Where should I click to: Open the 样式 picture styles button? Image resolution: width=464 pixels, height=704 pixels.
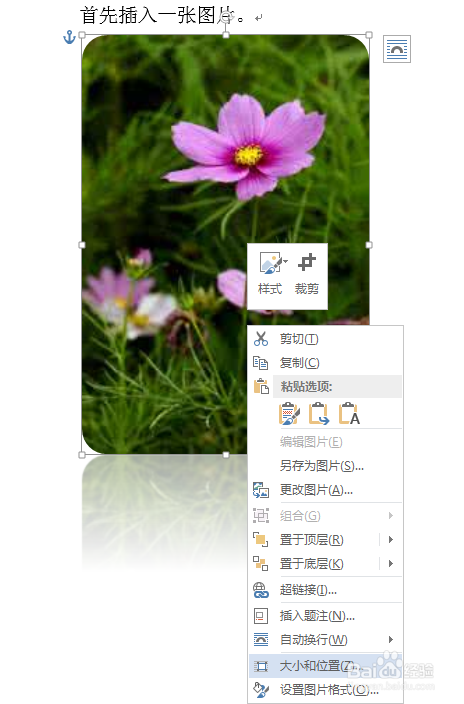[270, 274]
